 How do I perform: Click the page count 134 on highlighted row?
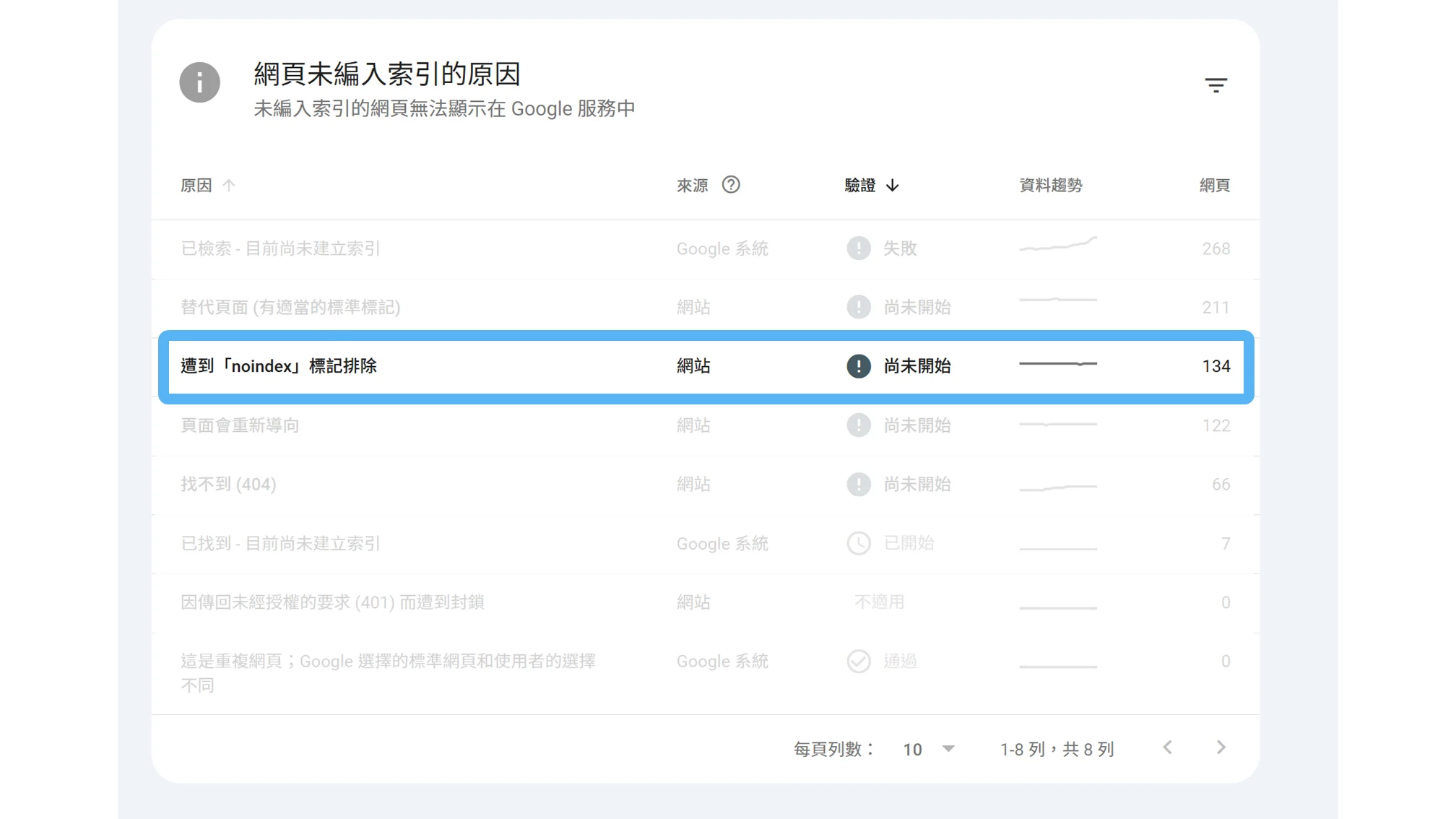pyautogui.click(x=1218, y=366)
